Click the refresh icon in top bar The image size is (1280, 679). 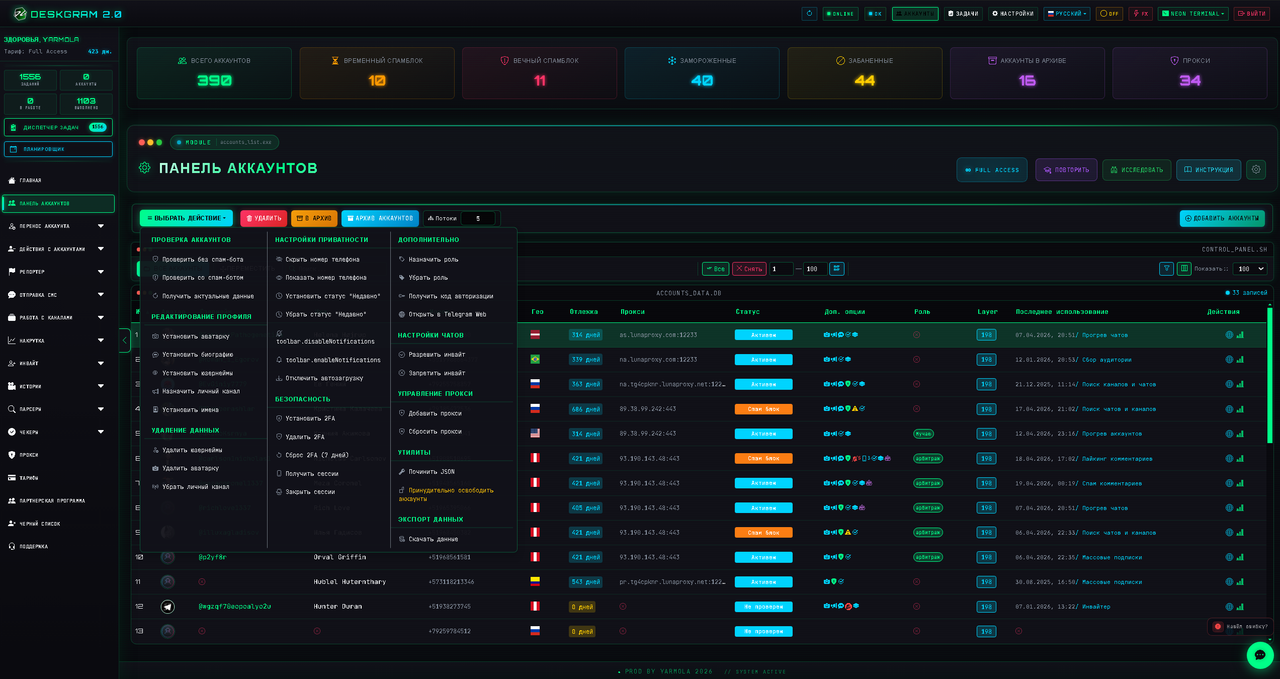click(x=809, y=14)
